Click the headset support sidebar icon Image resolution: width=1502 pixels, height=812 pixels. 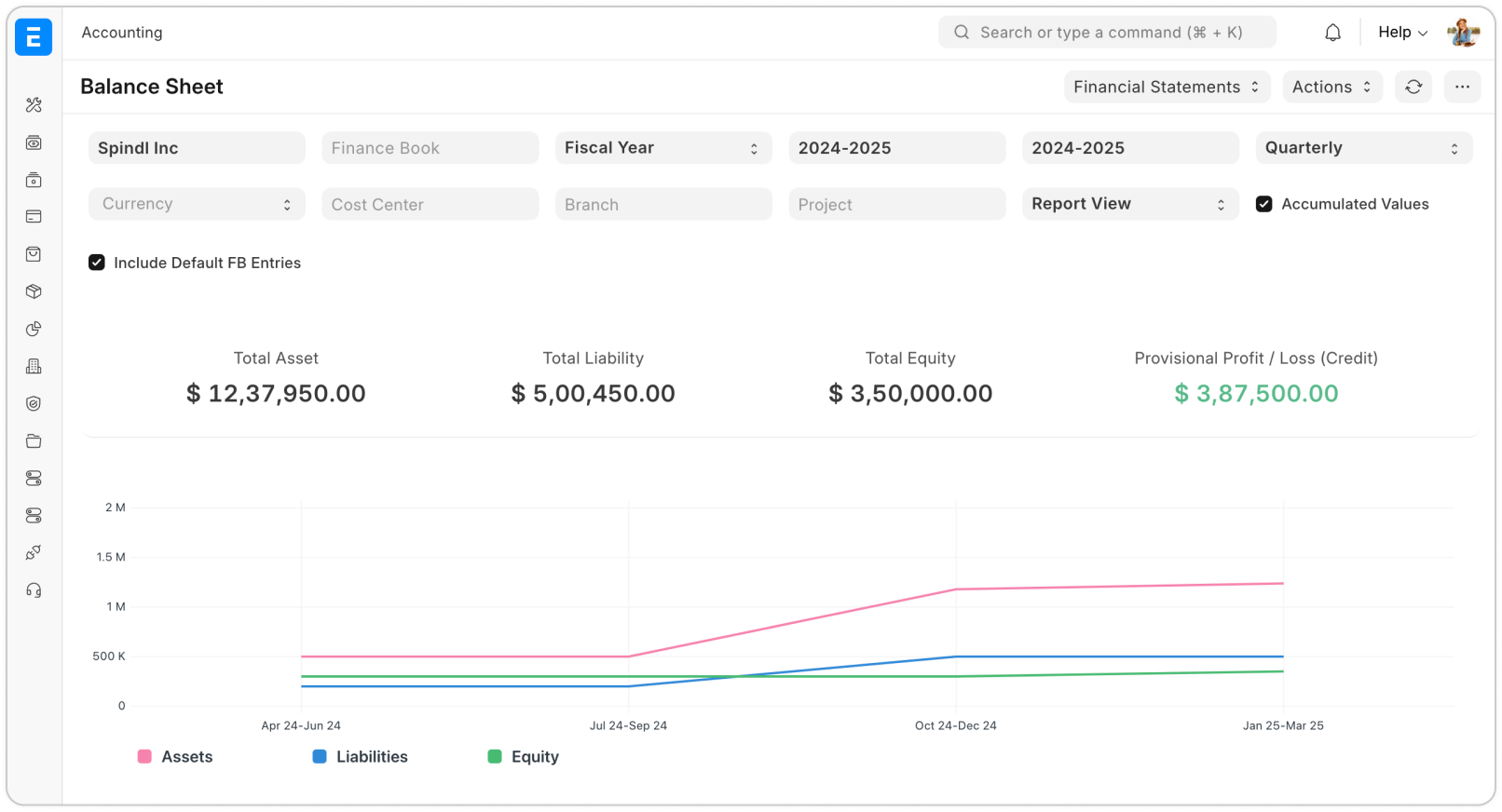[x=34, y=590]
